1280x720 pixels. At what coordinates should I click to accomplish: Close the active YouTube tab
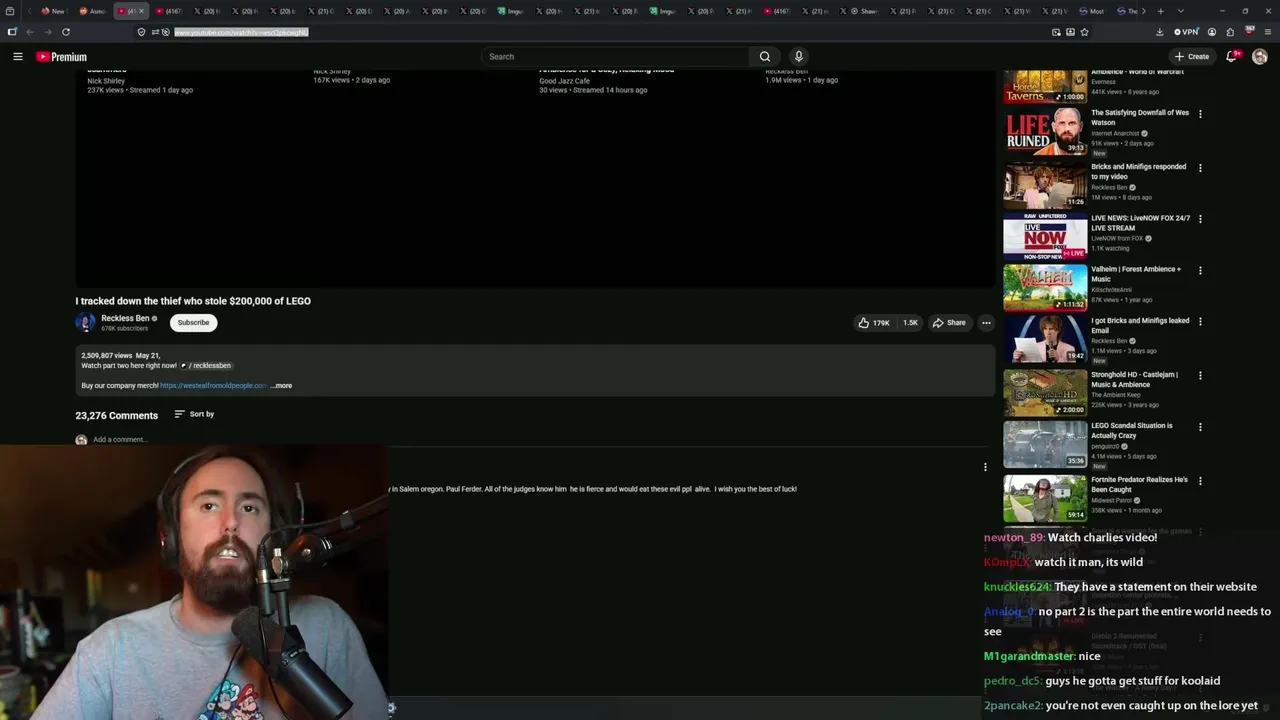point(141,11)
